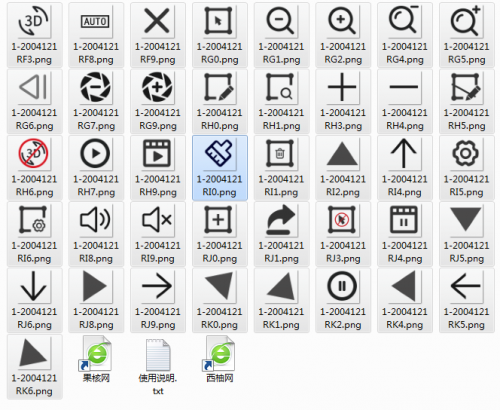Select the circular pause icon RK2.png
The width and height of the screenshot is (500, 410).
[343, 300]
